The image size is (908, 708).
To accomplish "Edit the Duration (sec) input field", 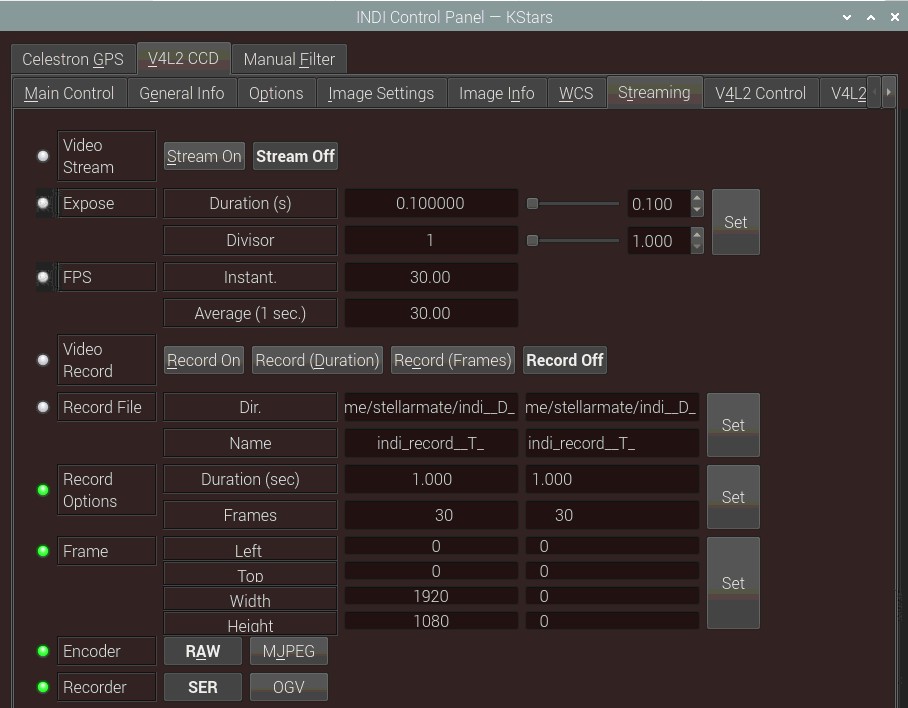I will pos(612,479).
